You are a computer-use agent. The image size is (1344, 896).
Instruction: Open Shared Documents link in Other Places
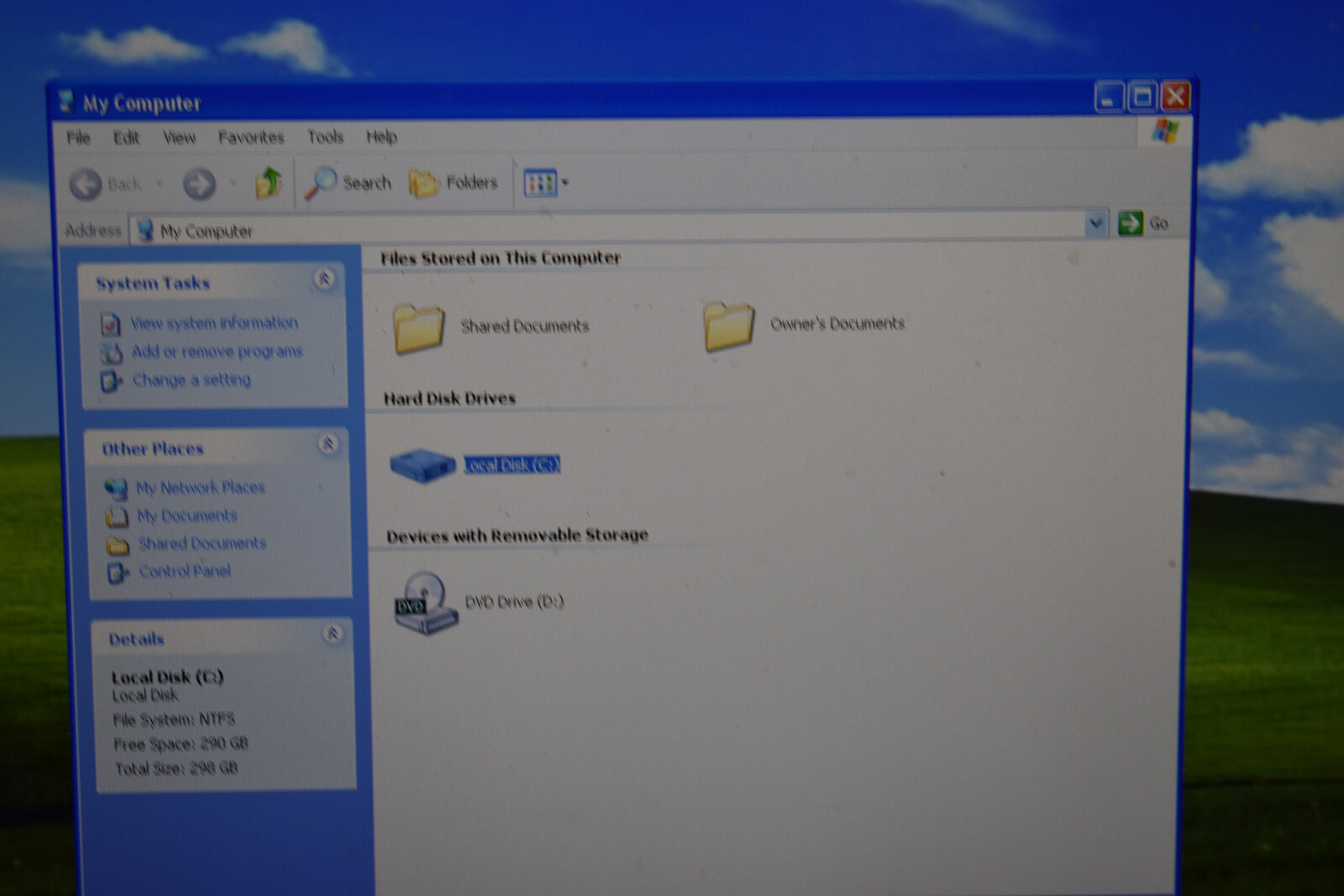click(x=202, y=543)
